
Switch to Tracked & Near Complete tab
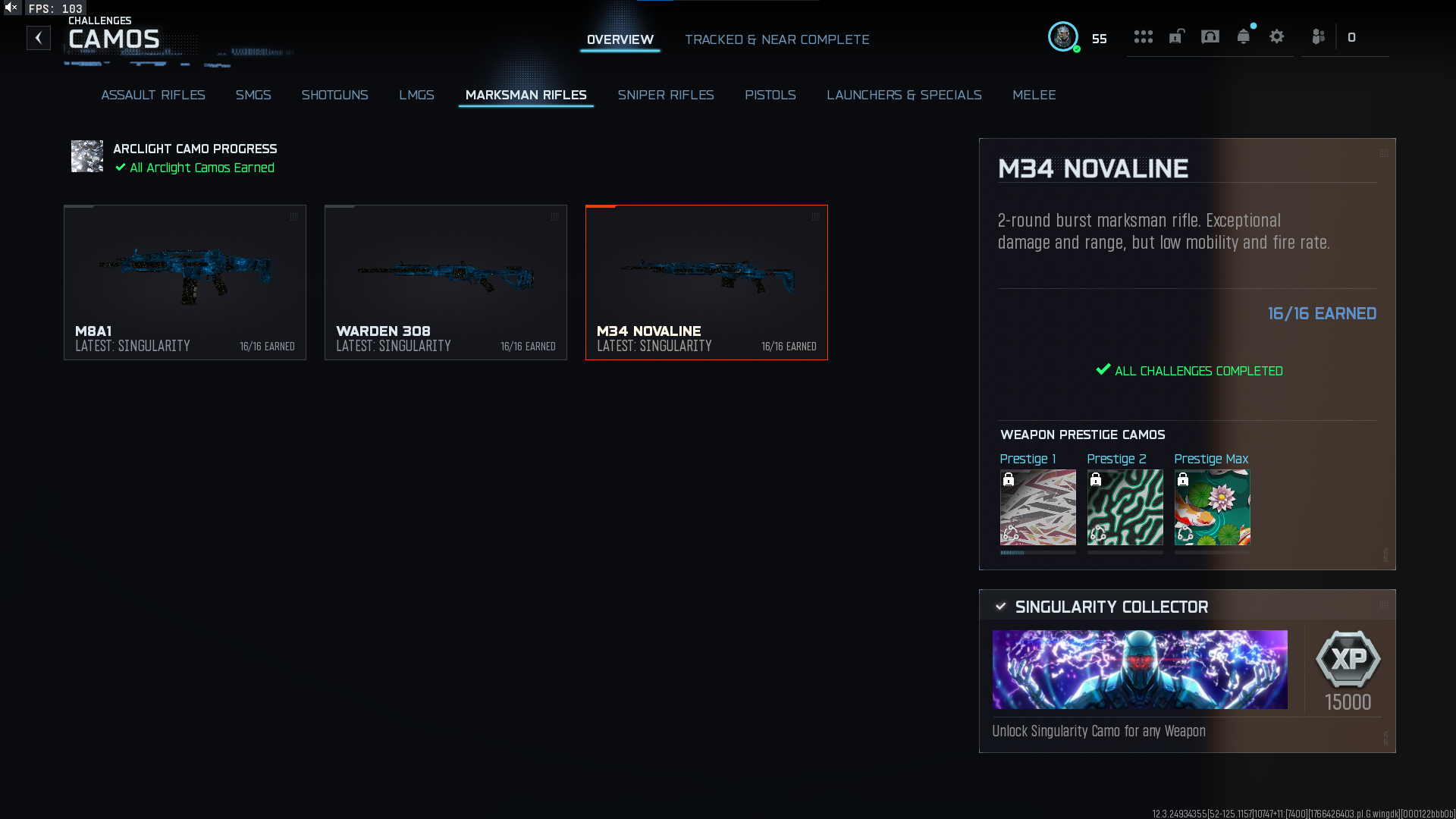777,39
